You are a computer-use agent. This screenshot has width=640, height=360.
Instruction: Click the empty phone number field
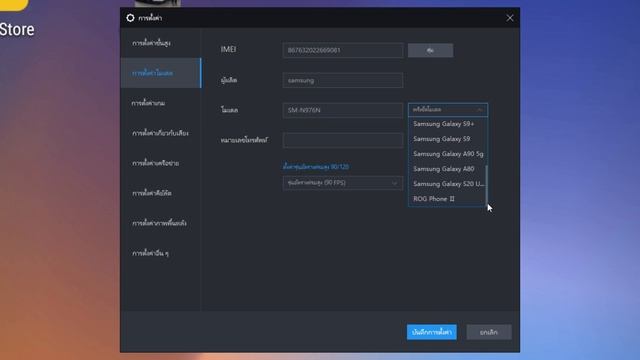[343, 140]
